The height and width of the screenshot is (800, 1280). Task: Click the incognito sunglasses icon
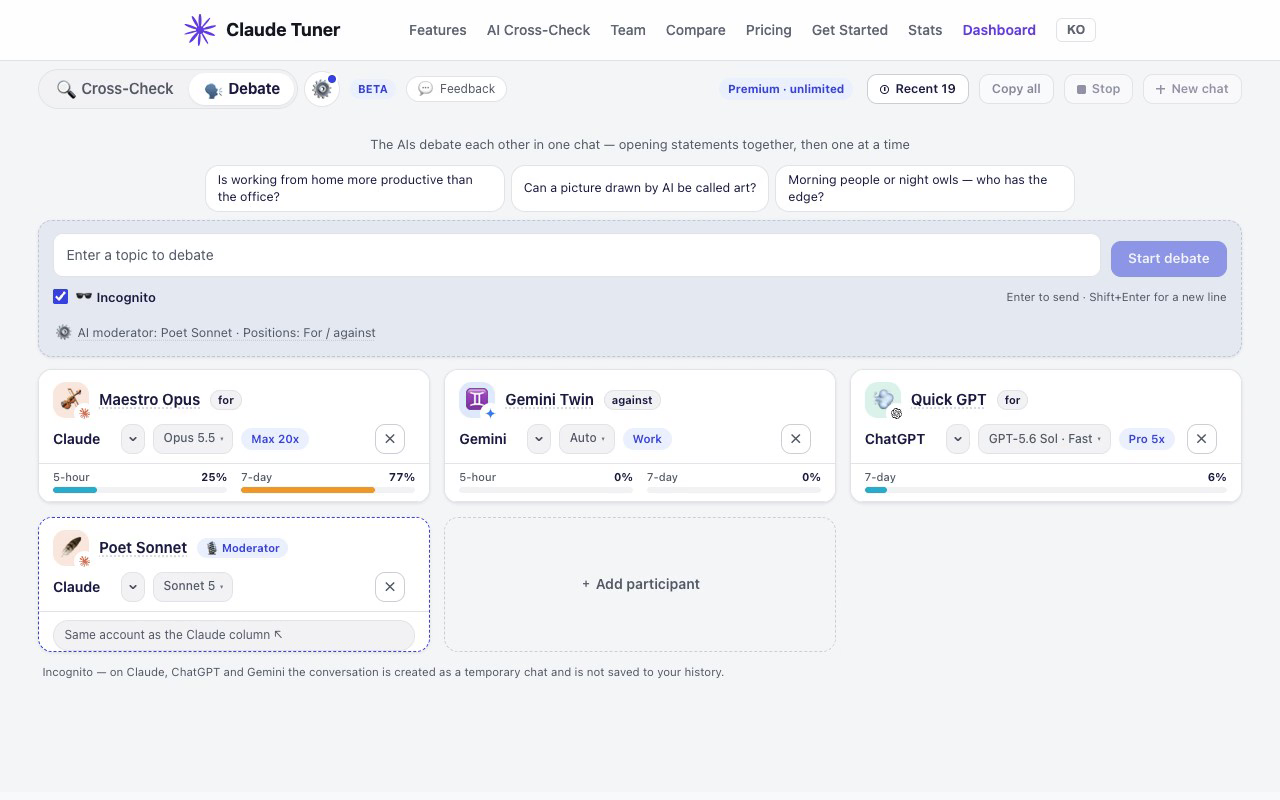click(x=84, y=297)
